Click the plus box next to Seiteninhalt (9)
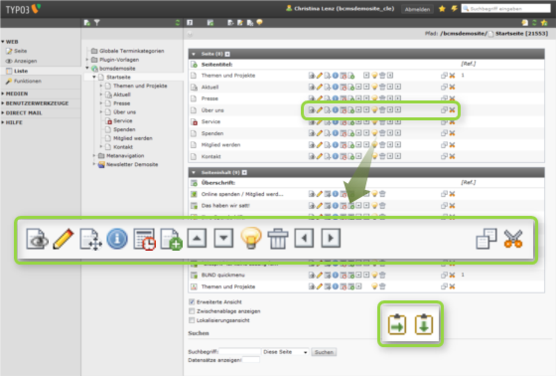 point(244,172)
